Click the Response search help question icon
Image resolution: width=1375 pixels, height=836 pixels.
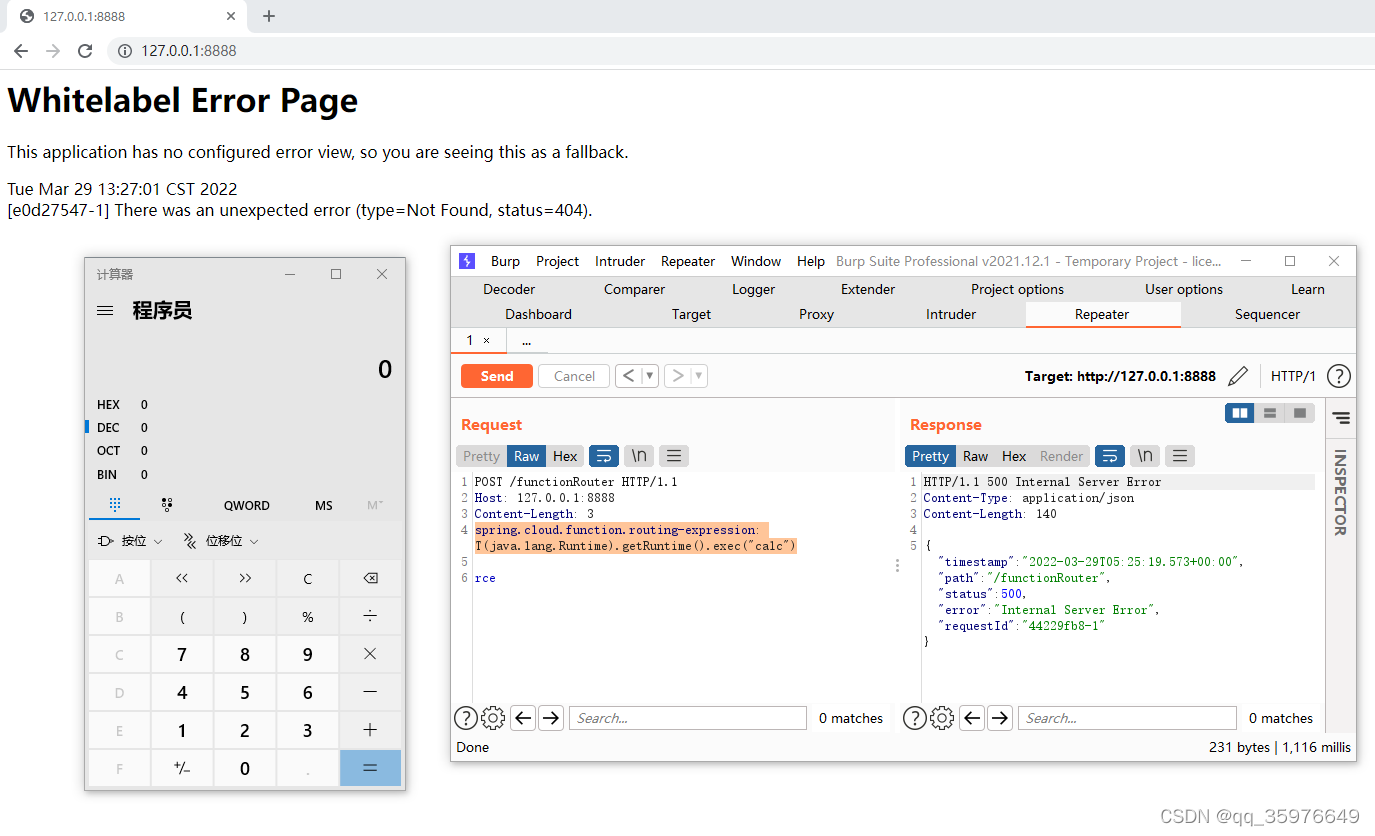[x=914, y=718]
